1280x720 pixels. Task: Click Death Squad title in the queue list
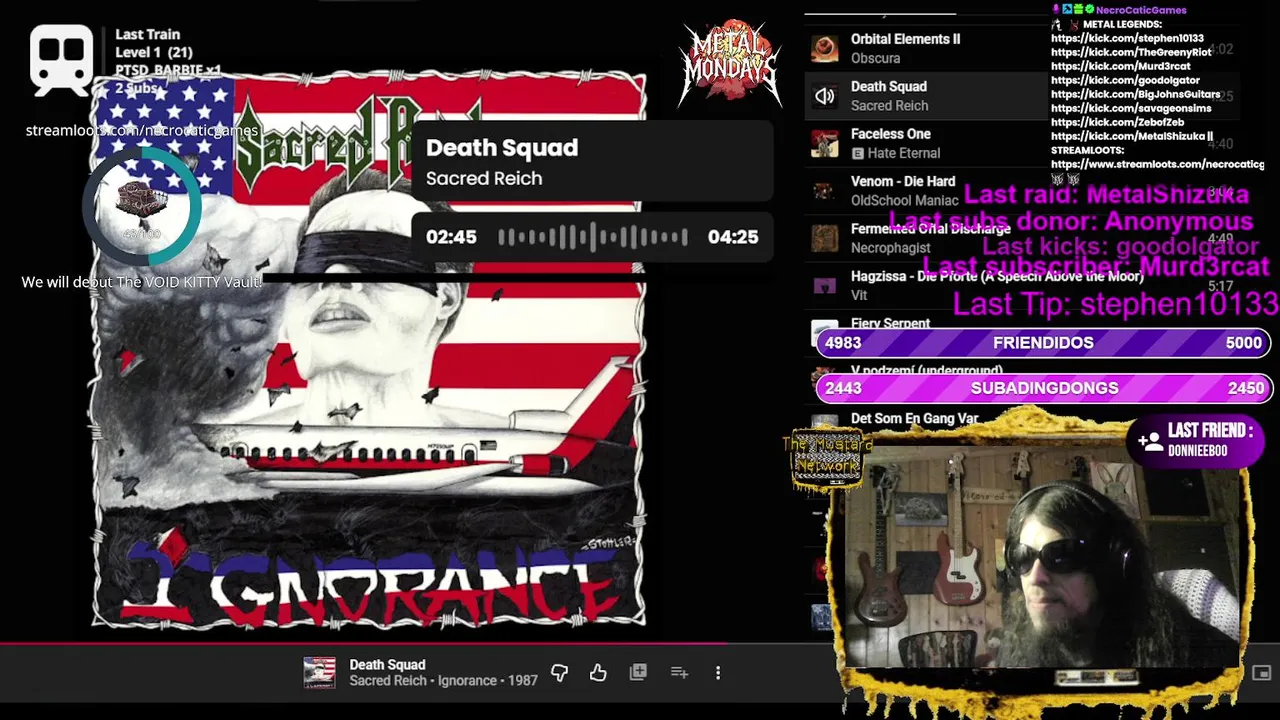(889, 87)
